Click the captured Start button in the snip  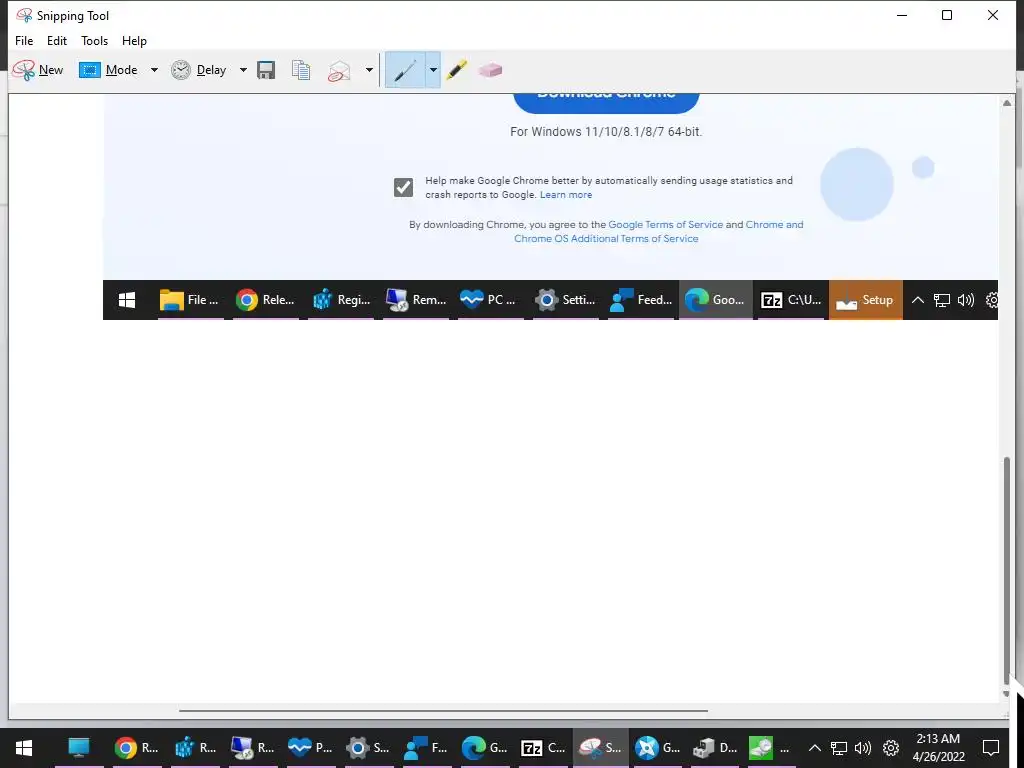coord(127,300)
